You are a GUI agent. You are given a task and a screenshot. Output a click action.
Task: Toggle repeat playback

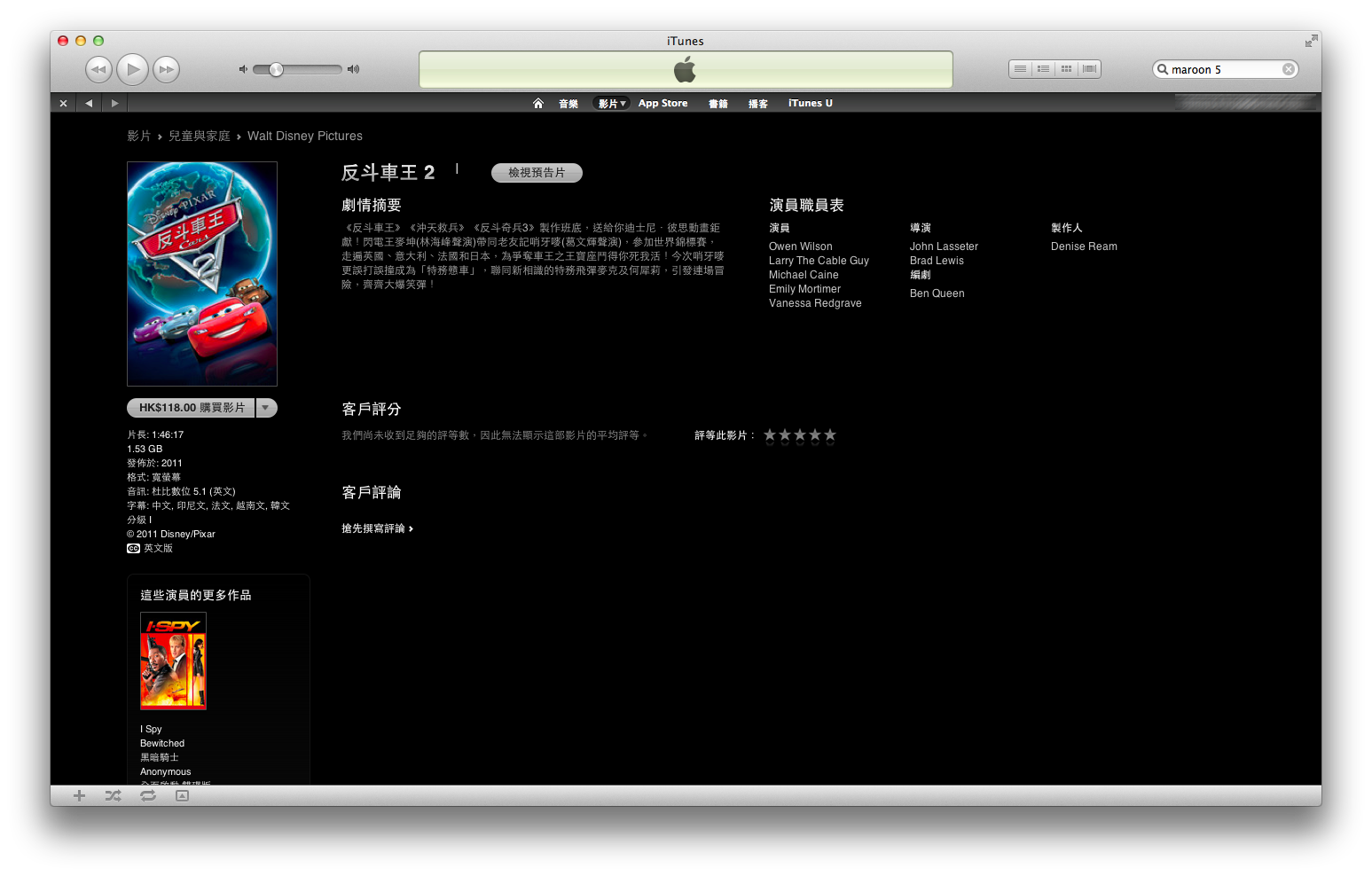click(148, 795)
